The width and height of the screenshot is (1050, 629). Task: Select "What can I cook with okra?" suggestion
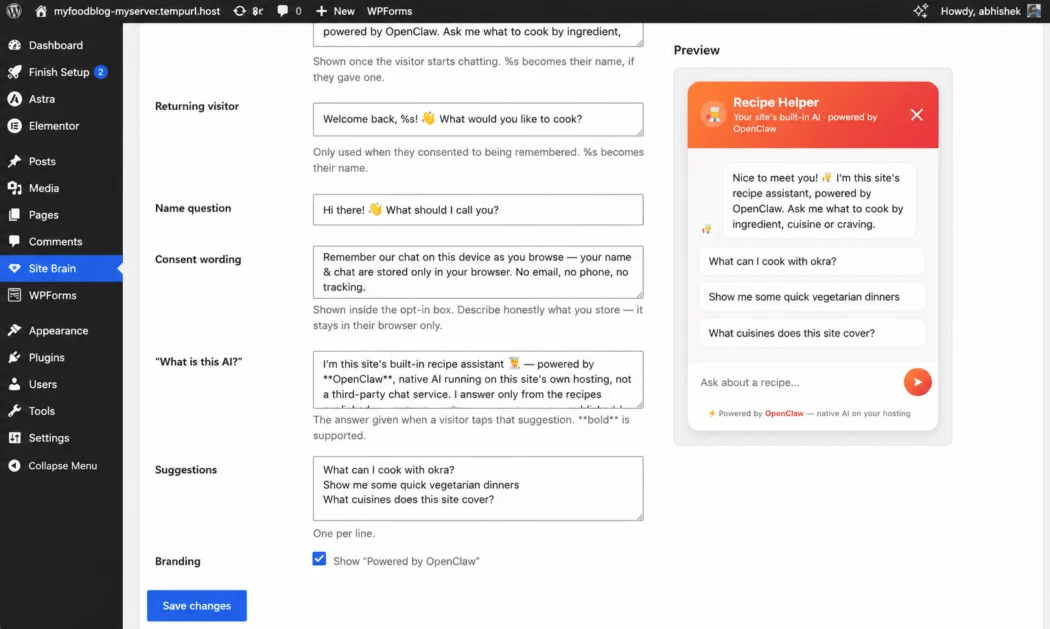tap(811, 261)
